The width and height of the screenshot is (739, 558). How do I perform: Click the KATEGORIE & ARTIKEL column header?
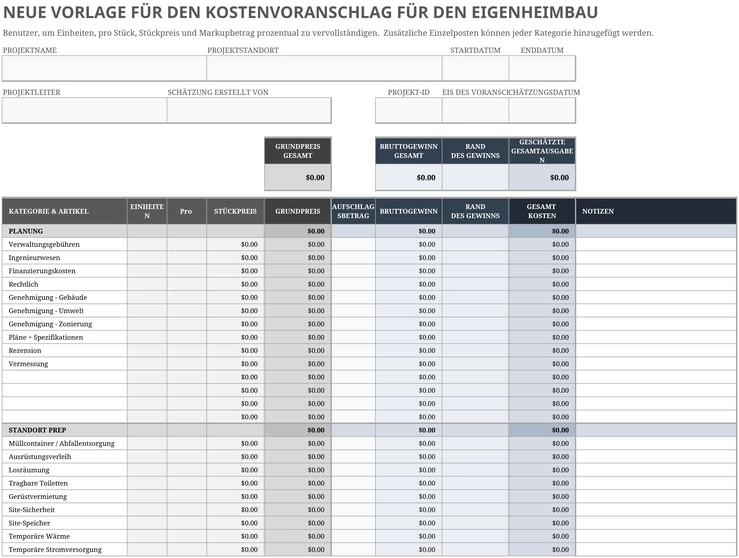tap(65, 211)
